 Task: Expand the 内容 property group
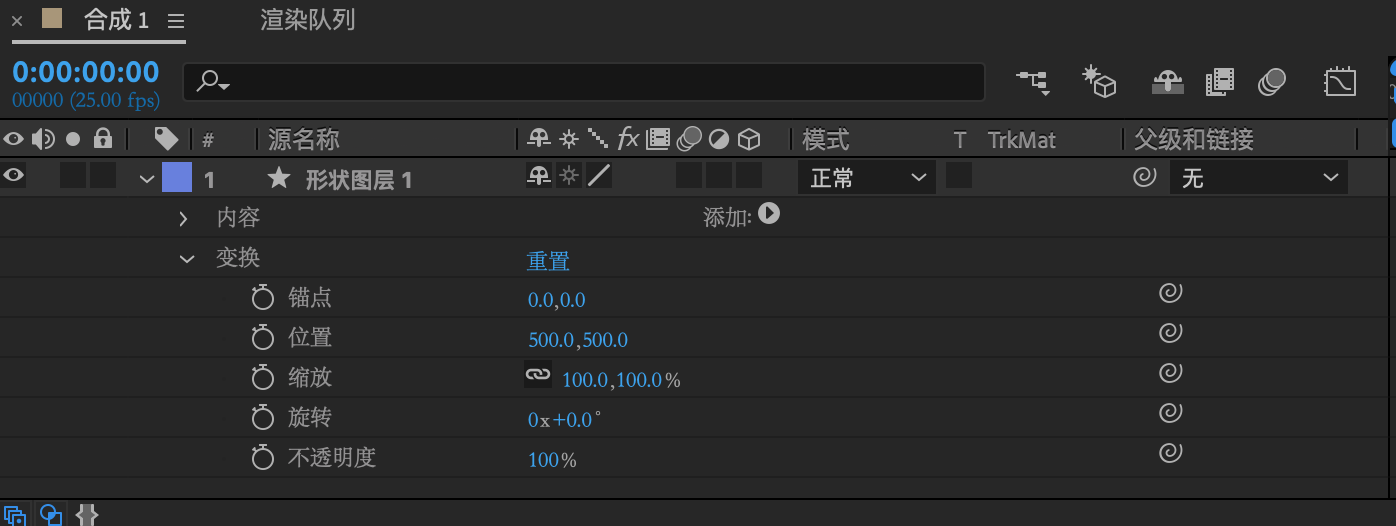(x=183, y=218)
